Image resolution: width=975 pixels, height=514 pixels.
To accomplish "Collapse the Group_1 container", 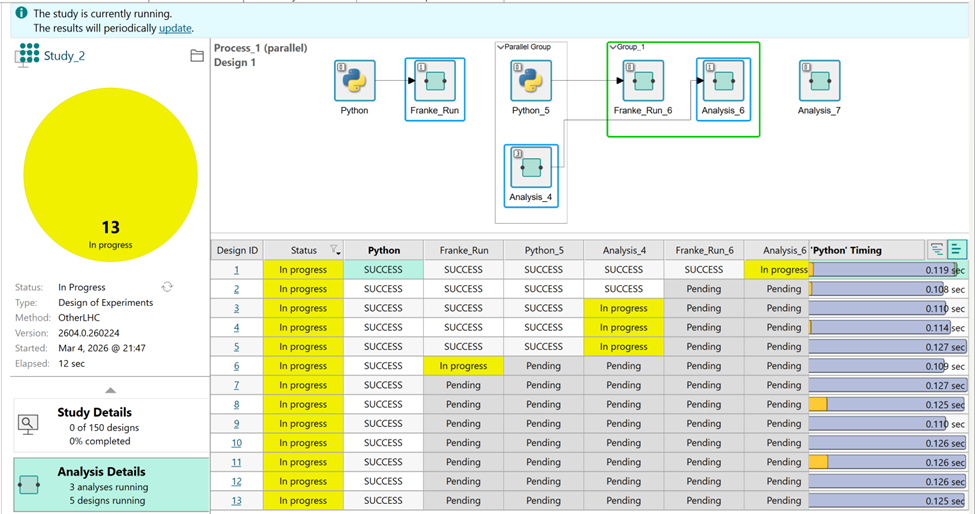I will click(612, 47).
